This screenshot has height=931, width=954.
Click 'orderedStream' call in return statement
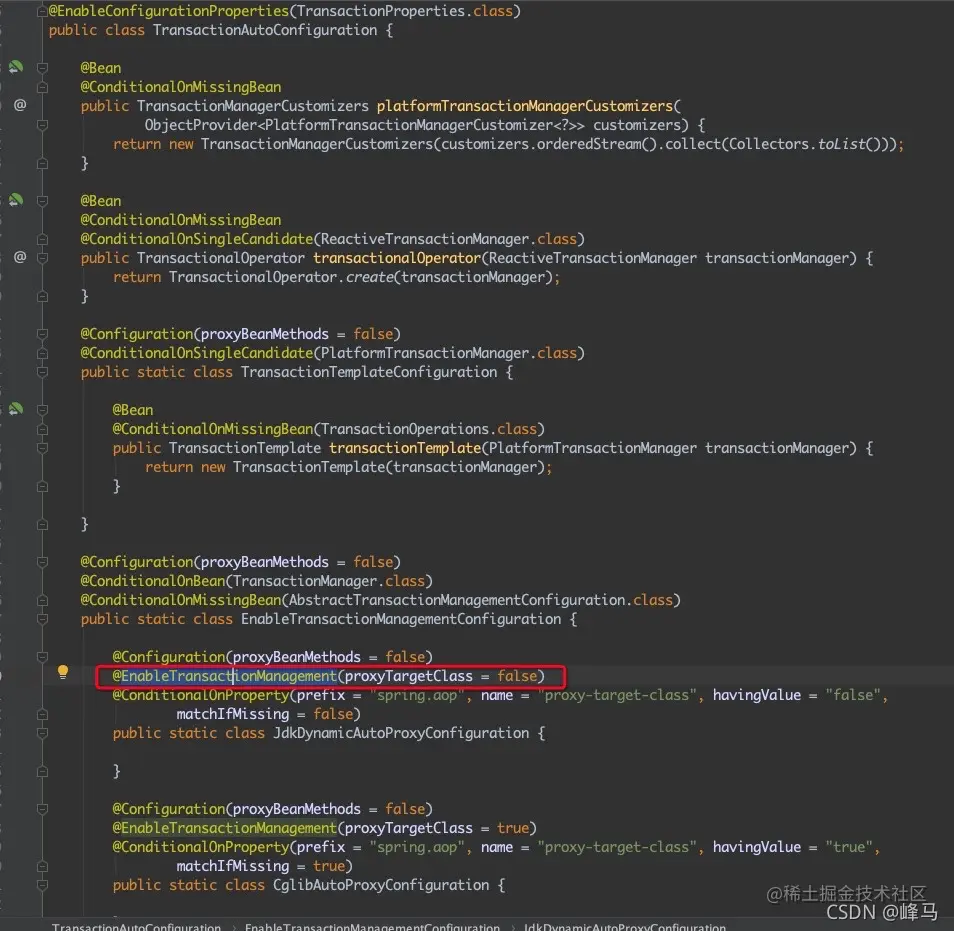pyautogui.click(x=589, y=144)
